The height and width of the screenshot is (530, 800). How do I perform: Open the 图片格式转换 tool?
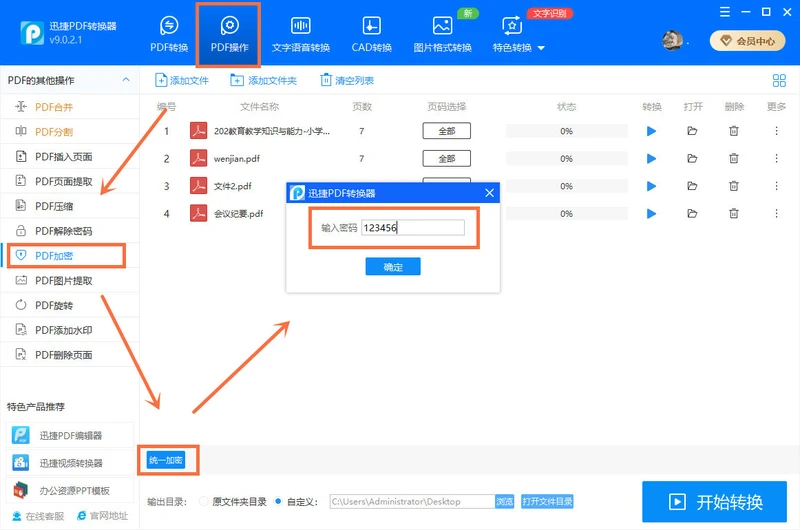(x=442, y=34)
